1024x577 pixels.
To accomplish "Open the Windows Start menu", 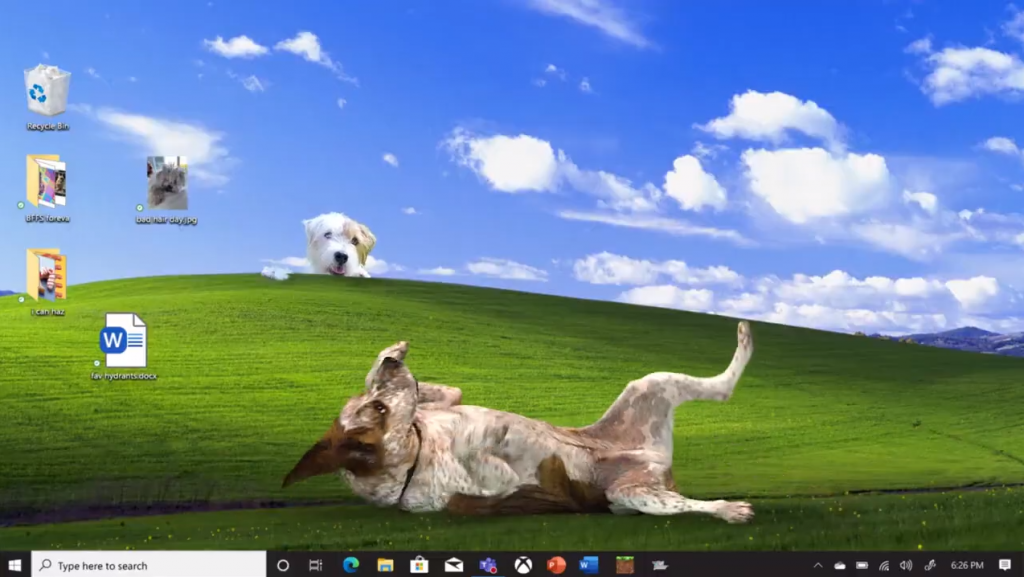I will point(15,565).
